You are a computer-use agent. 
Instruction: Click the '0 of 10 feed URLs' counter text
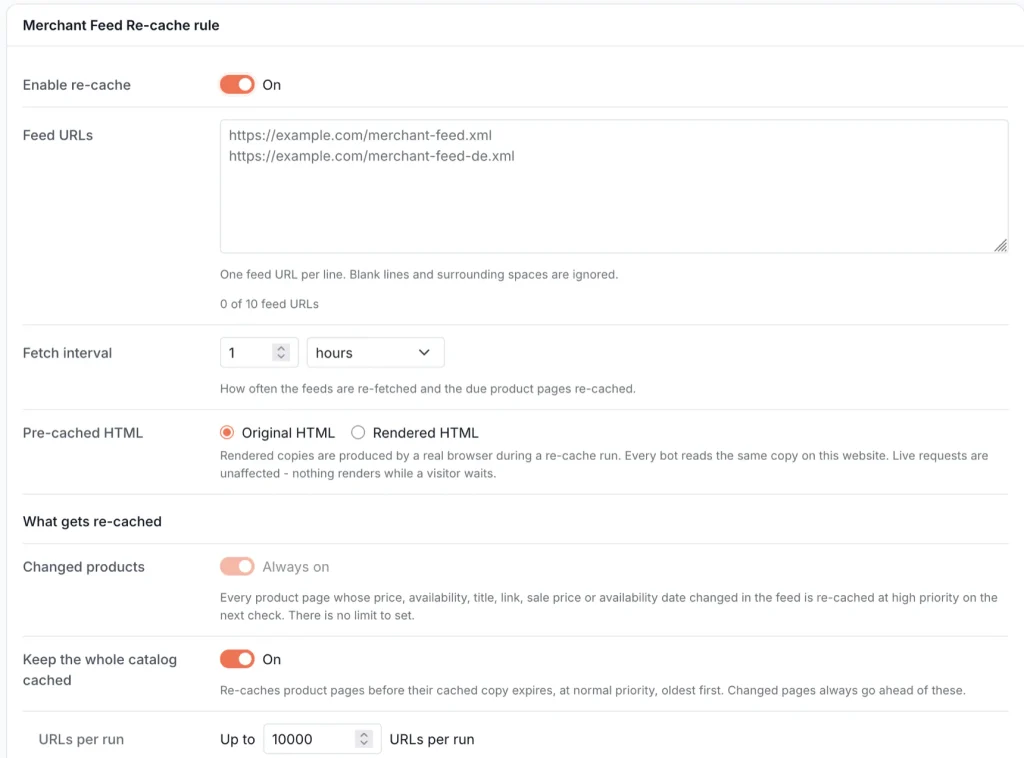point(269,304)
